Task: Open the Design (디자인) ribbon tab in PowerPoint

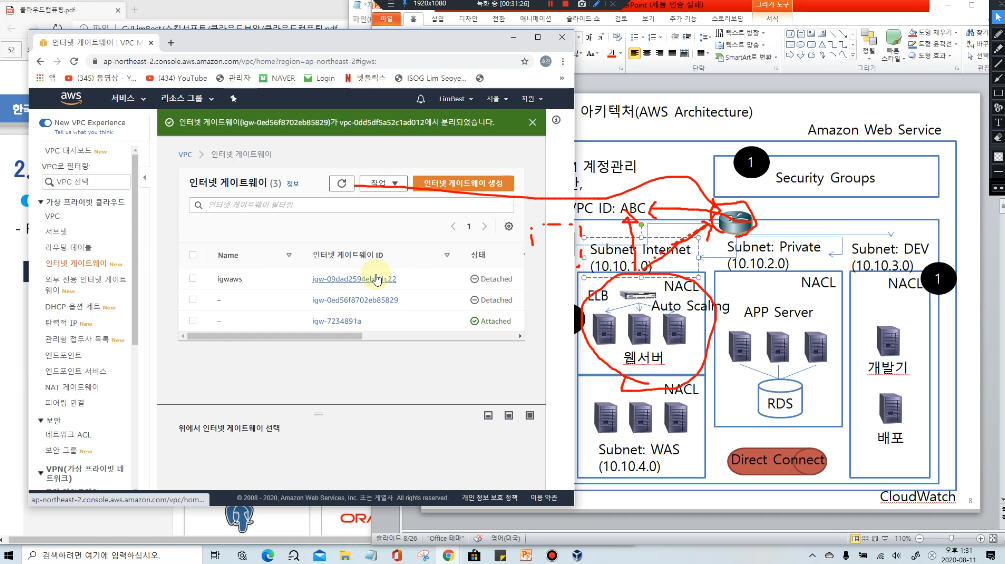Action: pos(468,19)
